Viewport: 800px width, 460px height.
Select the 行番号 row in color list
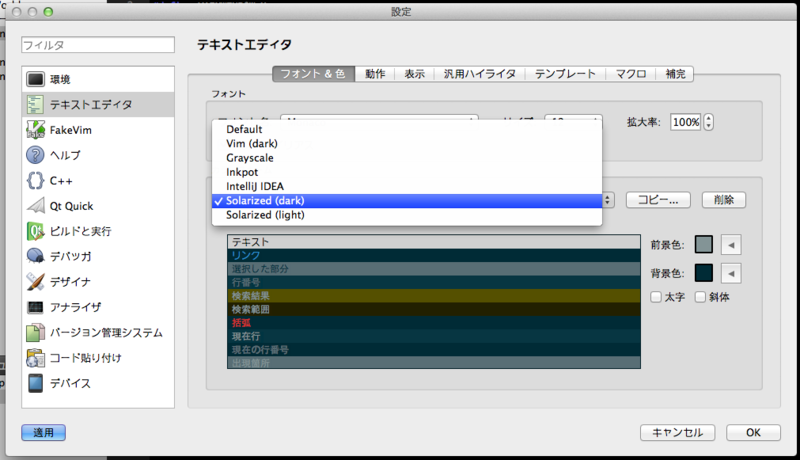434,283
